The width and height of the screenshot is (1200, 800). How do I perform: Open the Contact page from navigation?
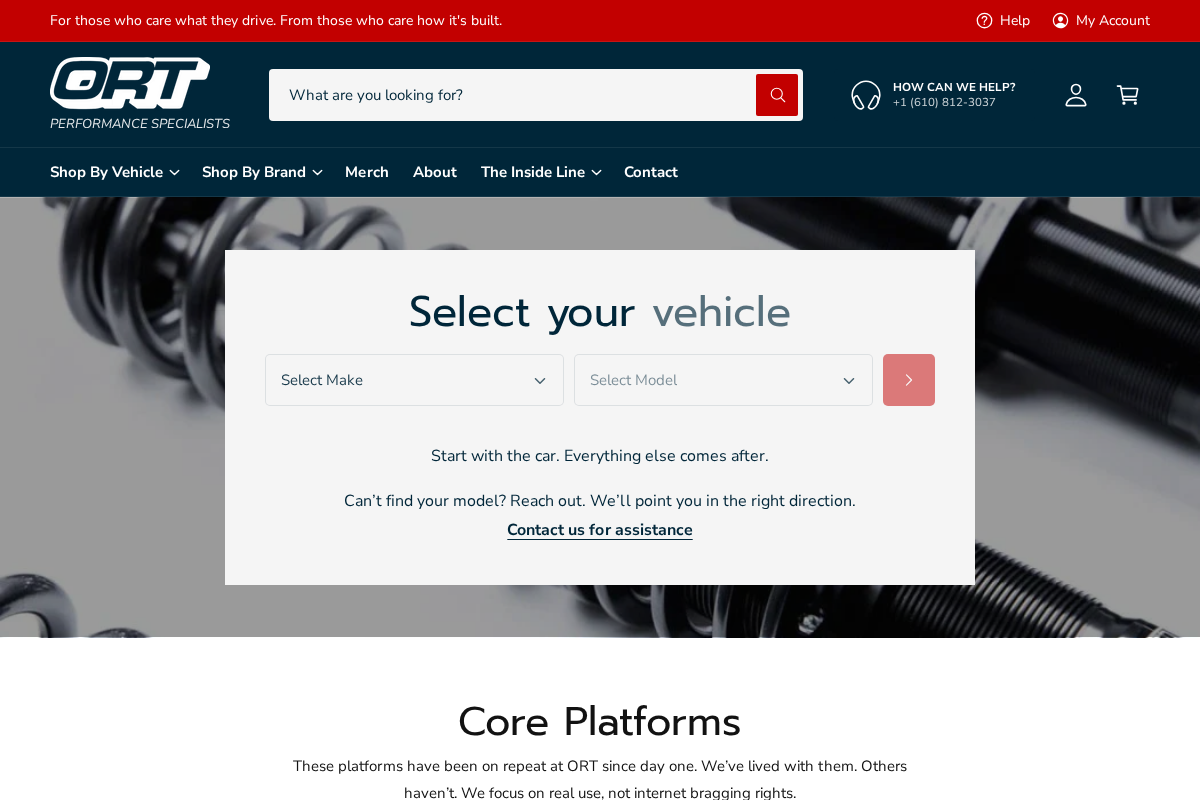pyautogui.click(x=651, y=172)
